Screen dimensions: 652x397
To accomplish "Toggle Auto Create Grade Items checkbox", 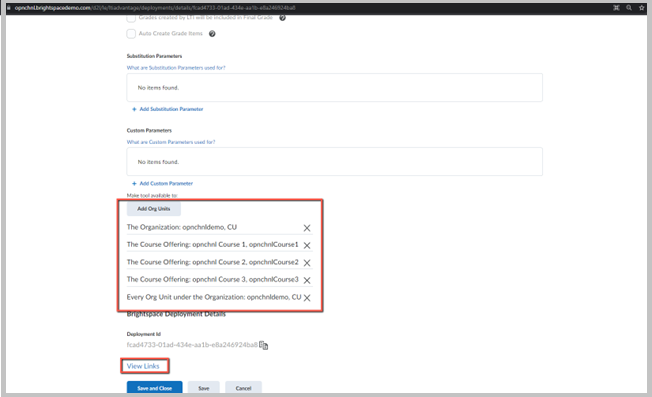I will tap(131, 34).
